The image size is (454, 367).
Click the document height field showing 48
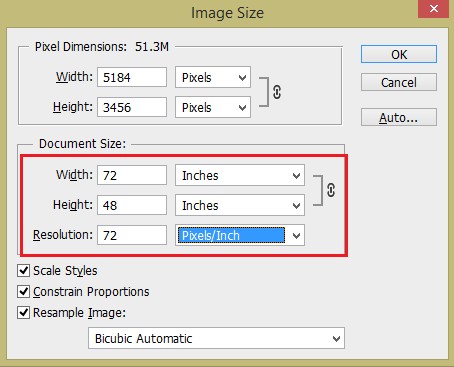point(132,205)
